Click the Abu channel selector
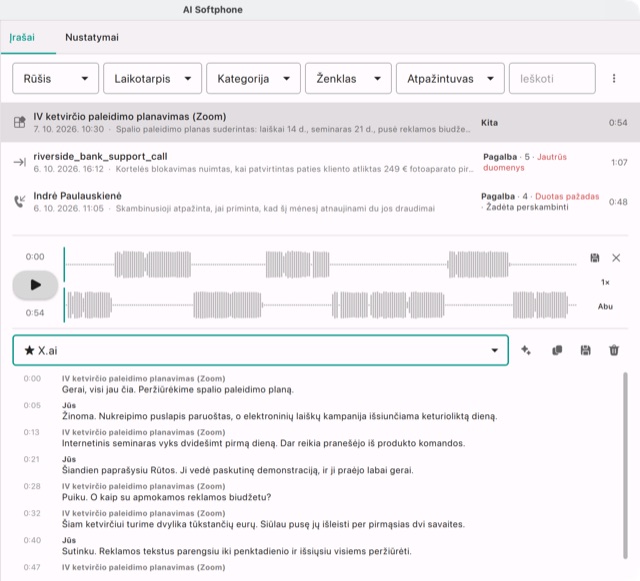Viewport: 640px width, 581px height. (x=605, y=306)
